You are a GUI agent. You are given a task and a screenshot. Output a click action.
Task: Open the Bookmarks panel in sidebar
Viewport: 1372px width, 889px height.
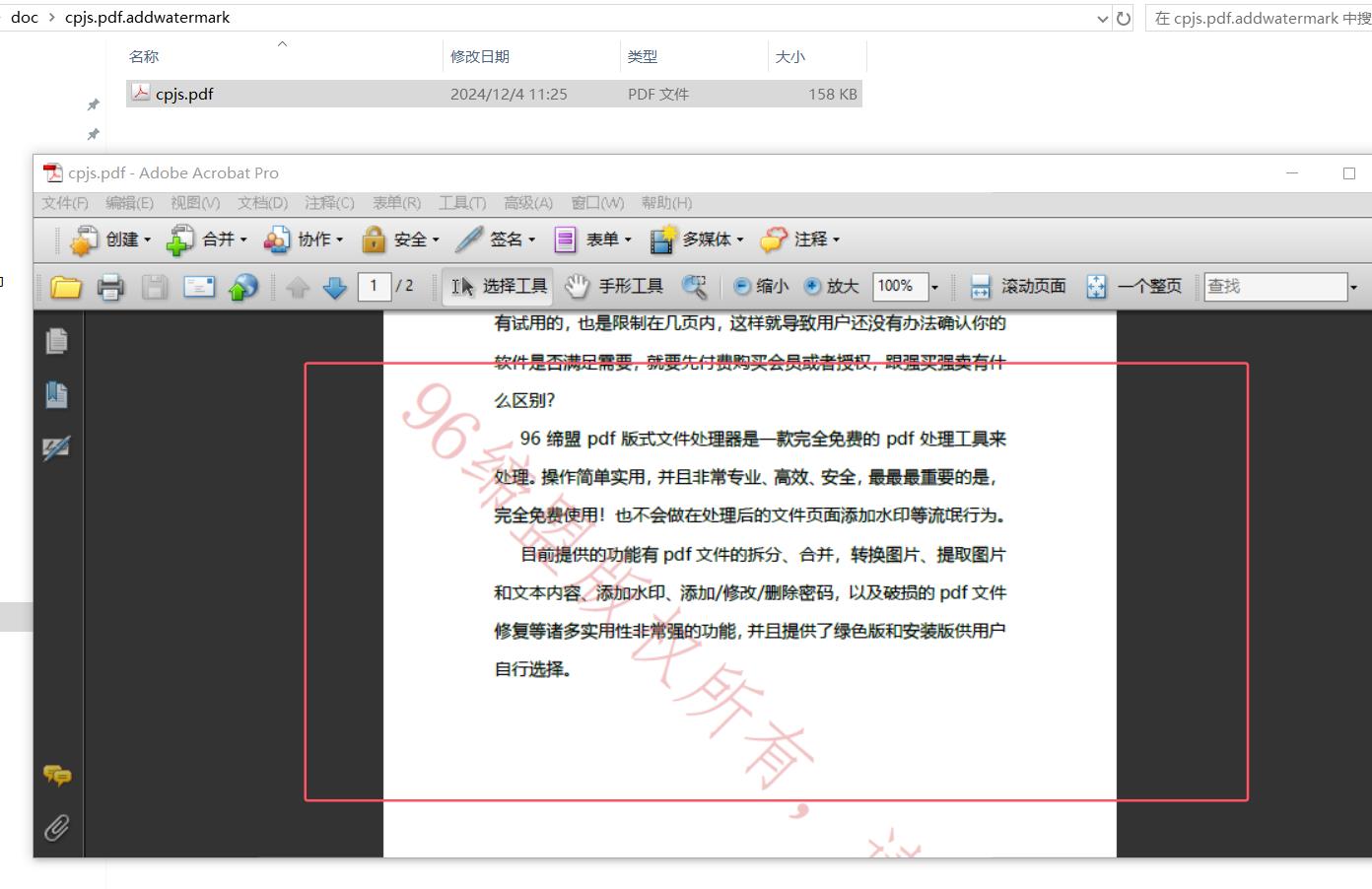coord(57,395)
